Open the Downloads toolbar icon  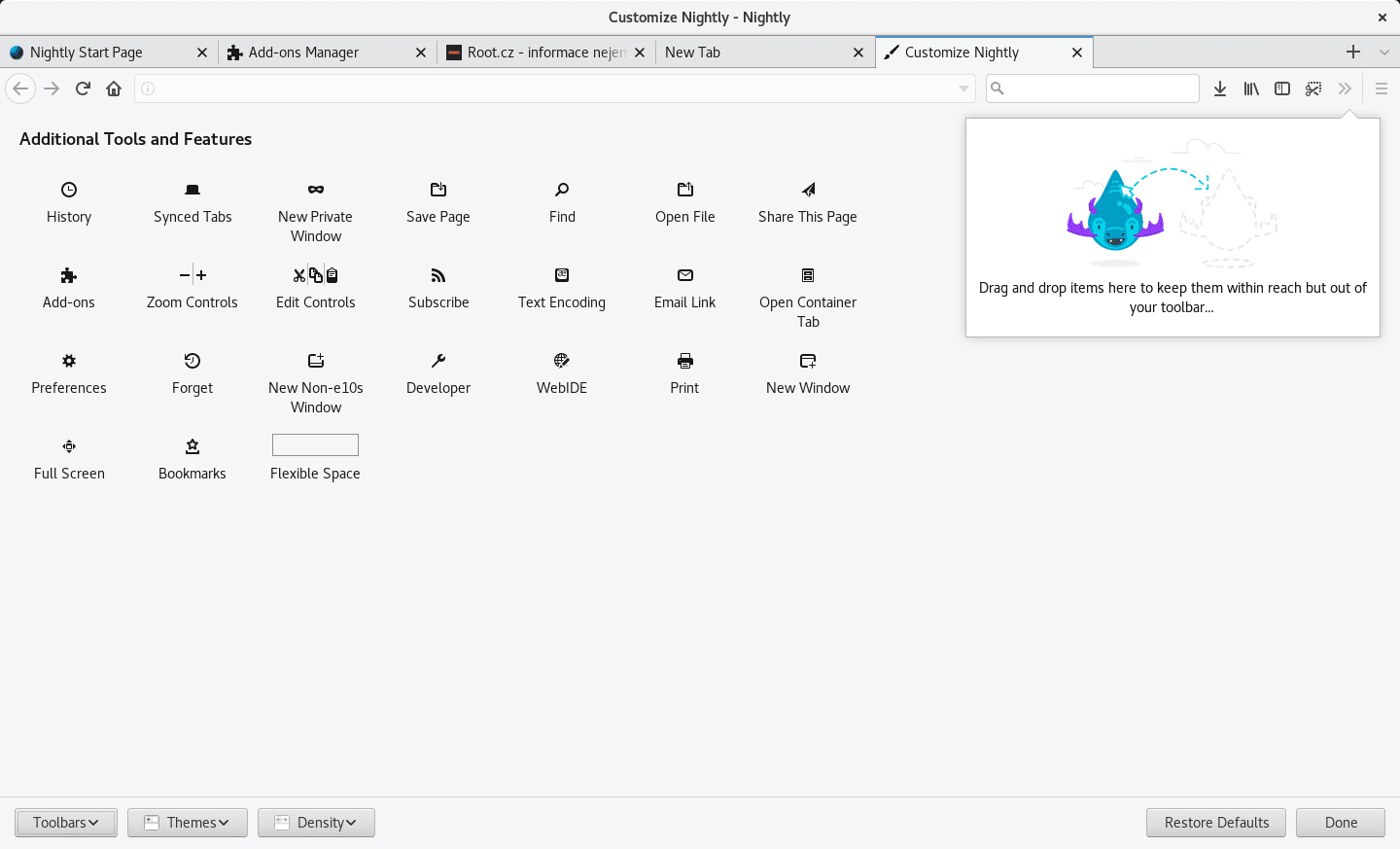(x=1220, y=88)
